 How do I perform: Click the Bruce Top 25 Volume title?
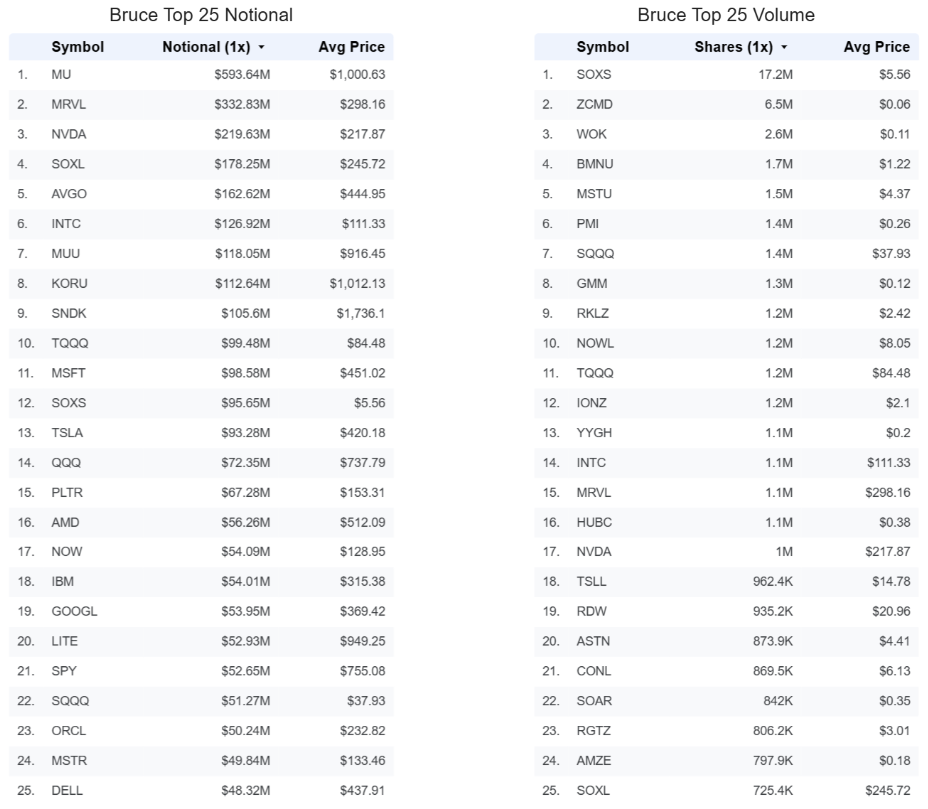tap(726, 15)
